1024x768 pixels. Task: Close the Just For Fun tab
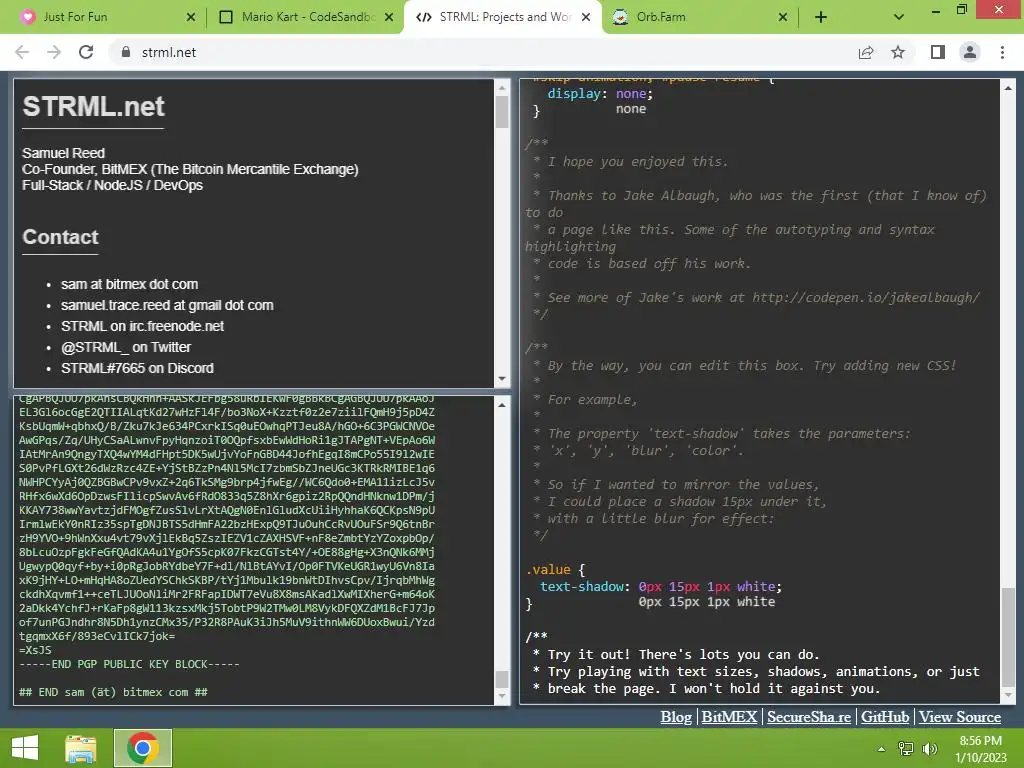[x=191, y=17]
